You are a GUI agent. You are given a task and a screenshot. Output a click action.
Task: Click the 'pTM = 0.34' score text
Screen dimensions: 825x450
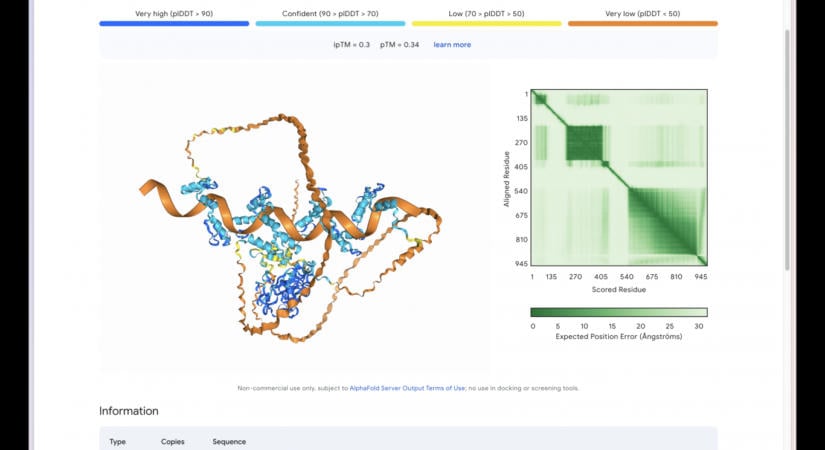(x=400, y=45)
